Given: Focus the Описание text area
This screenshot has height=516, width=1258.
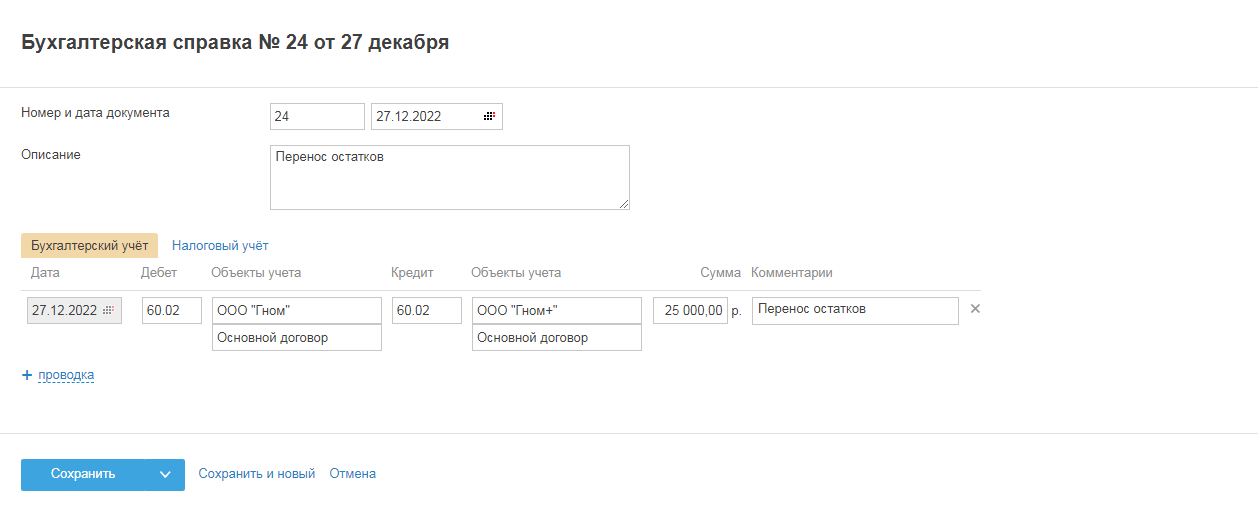Looking at the screenshot, I should [449, 177].
